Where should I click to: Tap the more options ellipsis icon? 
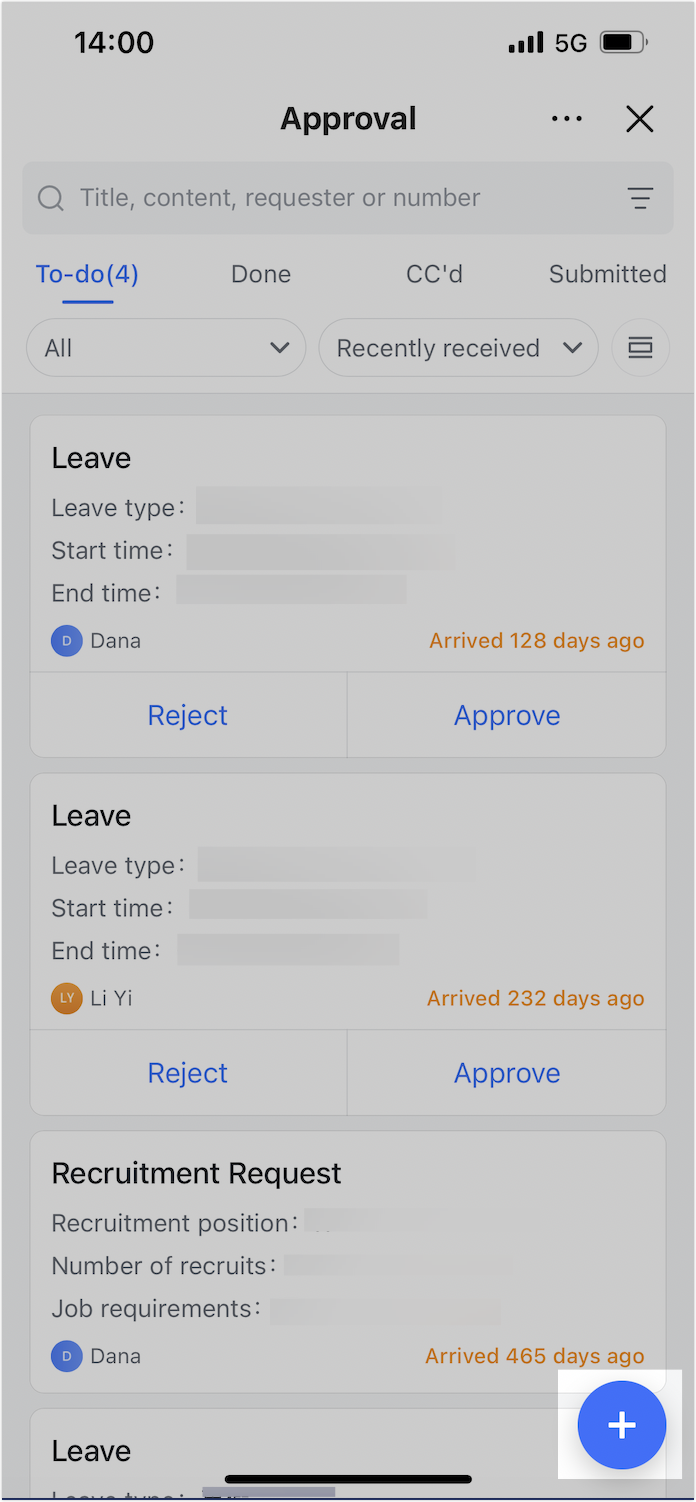(x=567, y=118)
